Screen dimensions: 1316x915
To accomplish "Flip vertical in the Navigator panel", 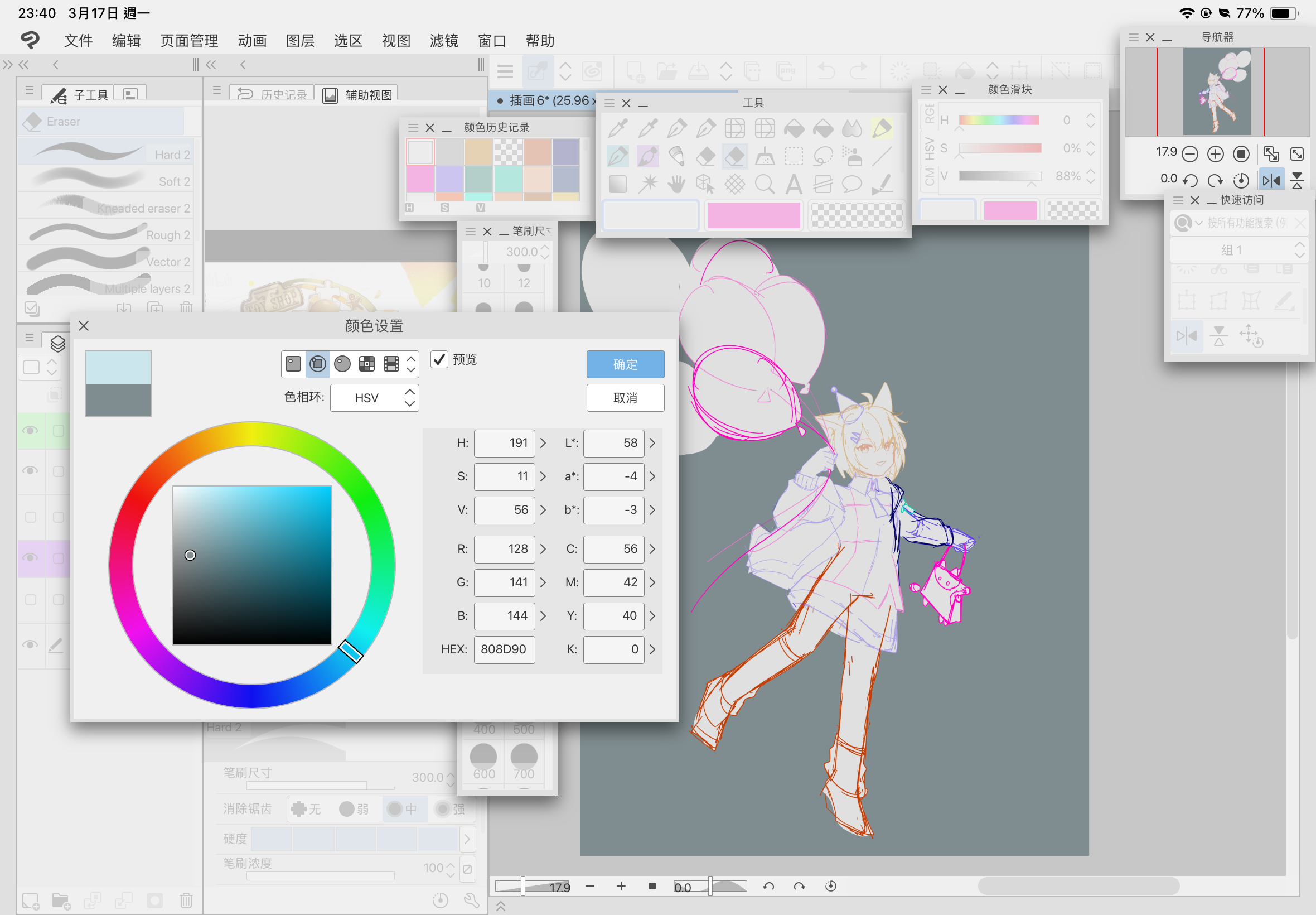I will [1297, 180].
